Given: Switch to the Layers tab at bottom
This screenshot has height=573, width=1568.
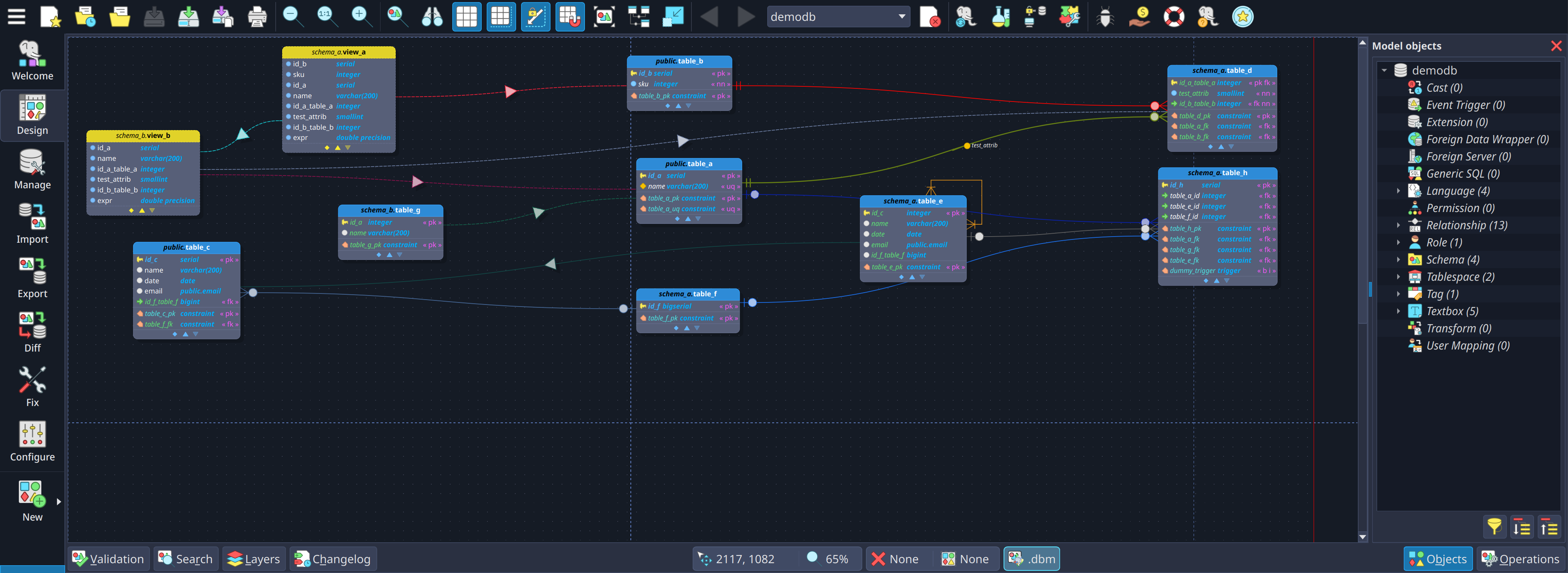Looking at the screenshot, I should point(254,558).
